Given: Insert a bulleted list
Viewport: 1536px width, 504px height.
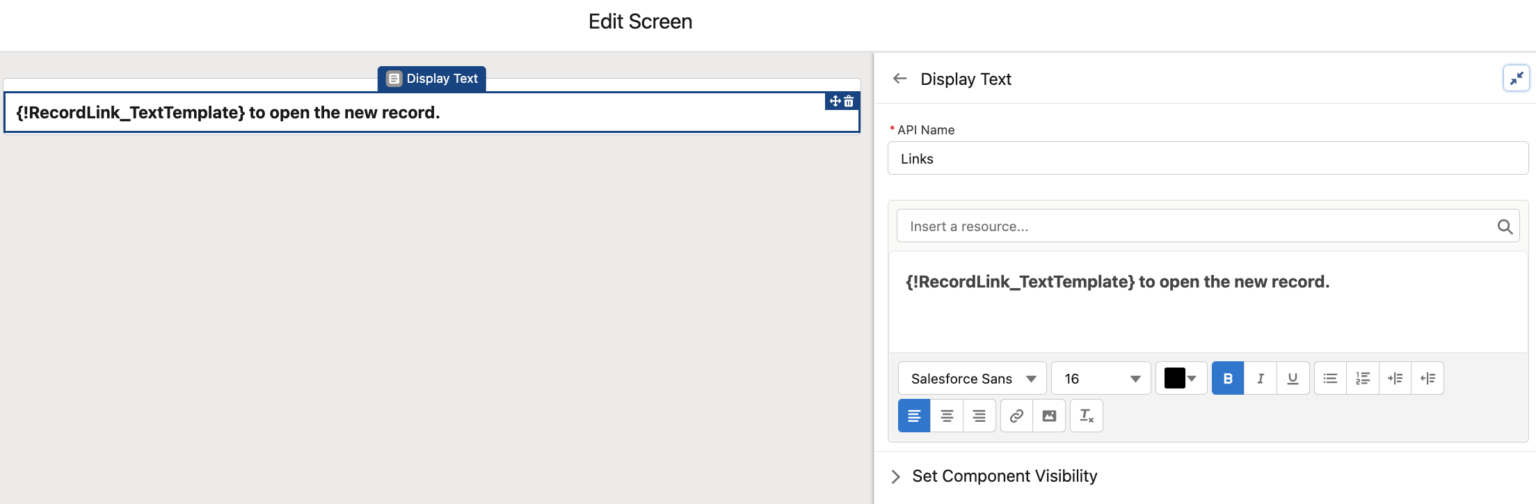Looking at the screenshot, I should (x=1330, y=378).
